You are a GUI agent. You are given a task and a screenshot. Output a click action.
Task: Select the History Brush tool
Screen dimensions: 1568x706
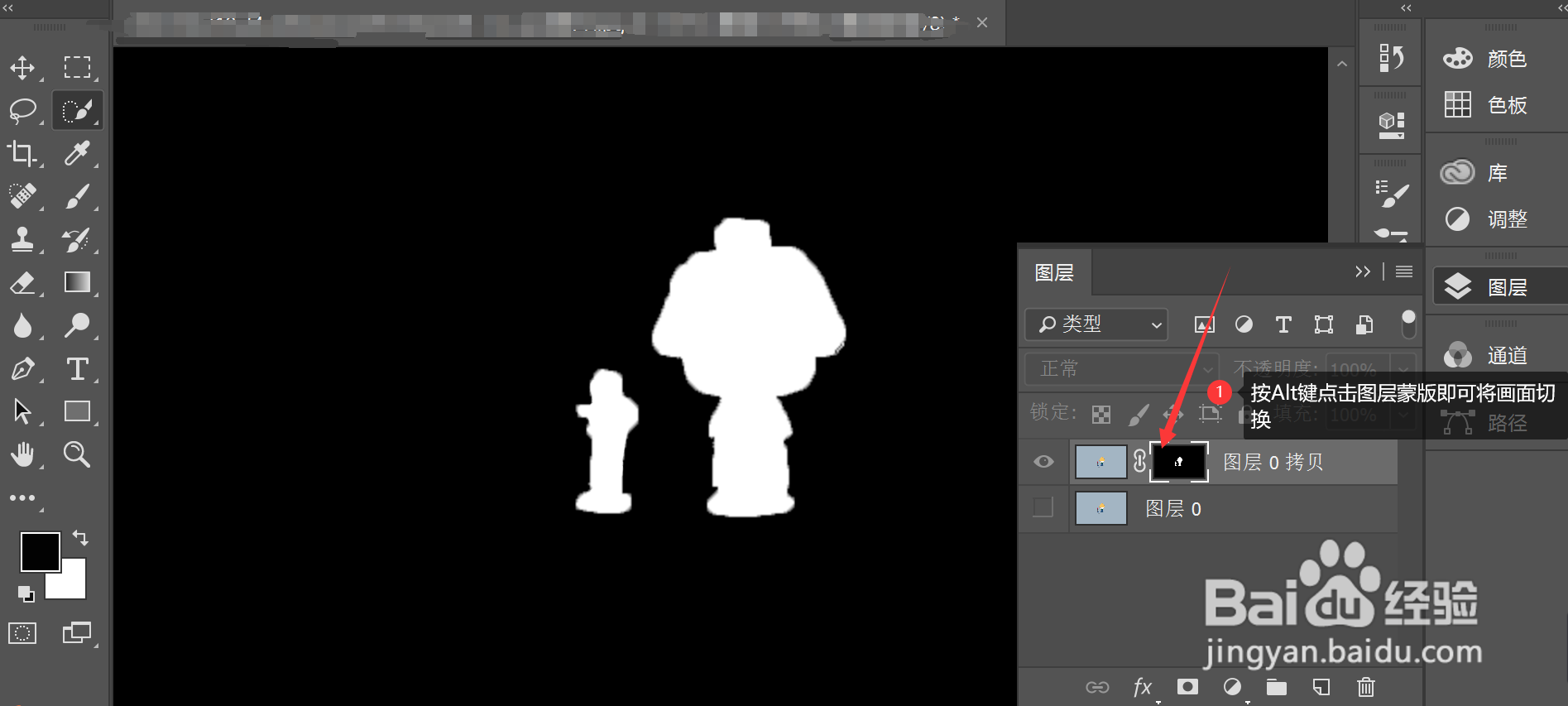(x=77, y=239)
